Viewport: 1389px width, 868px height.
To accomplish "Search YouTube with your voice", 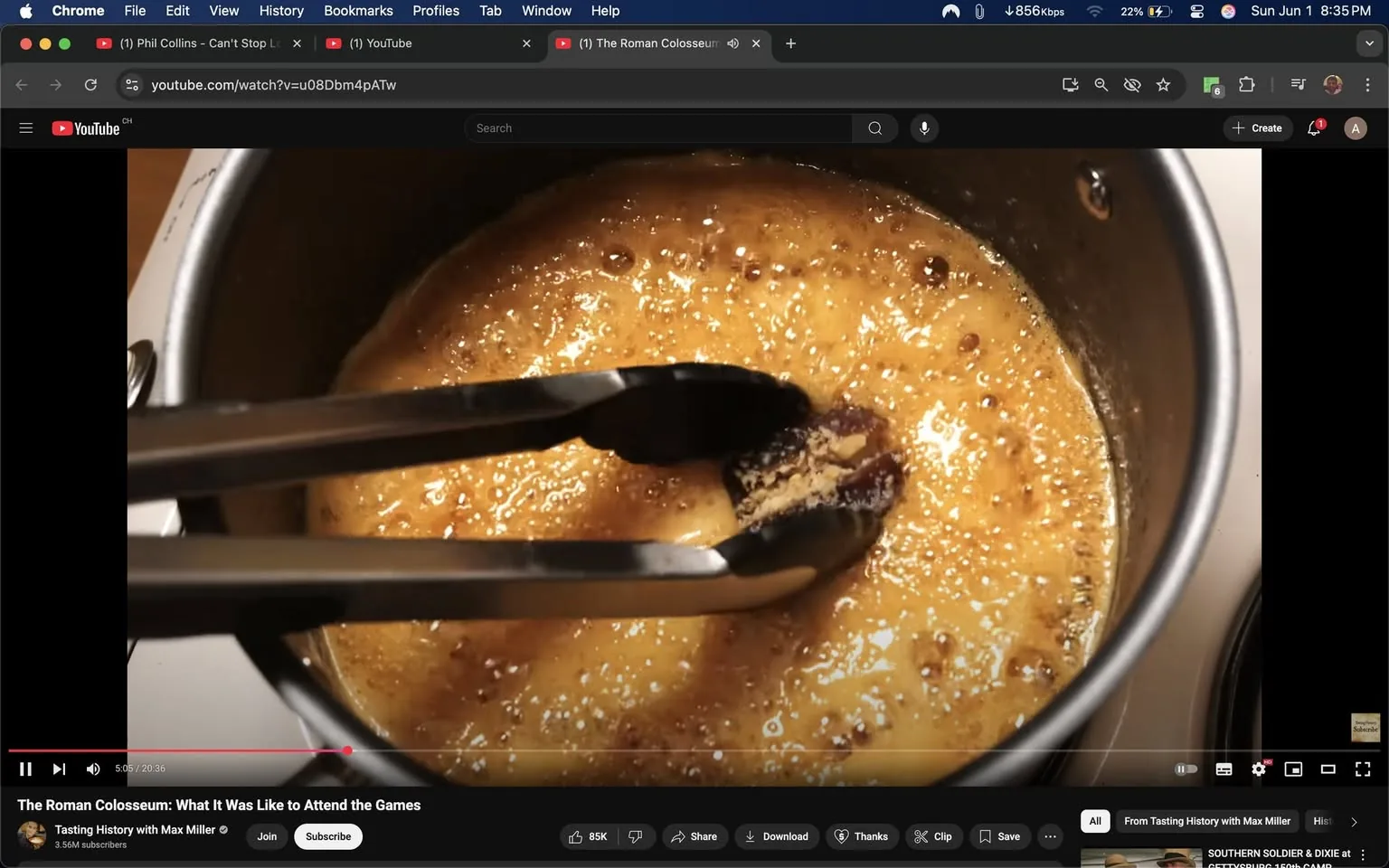I will tap(923, 127).
